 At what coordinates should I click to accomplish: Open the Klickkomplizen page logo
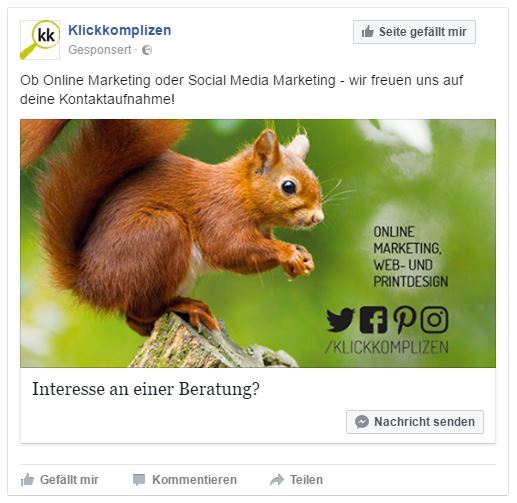tap(40, 40)
